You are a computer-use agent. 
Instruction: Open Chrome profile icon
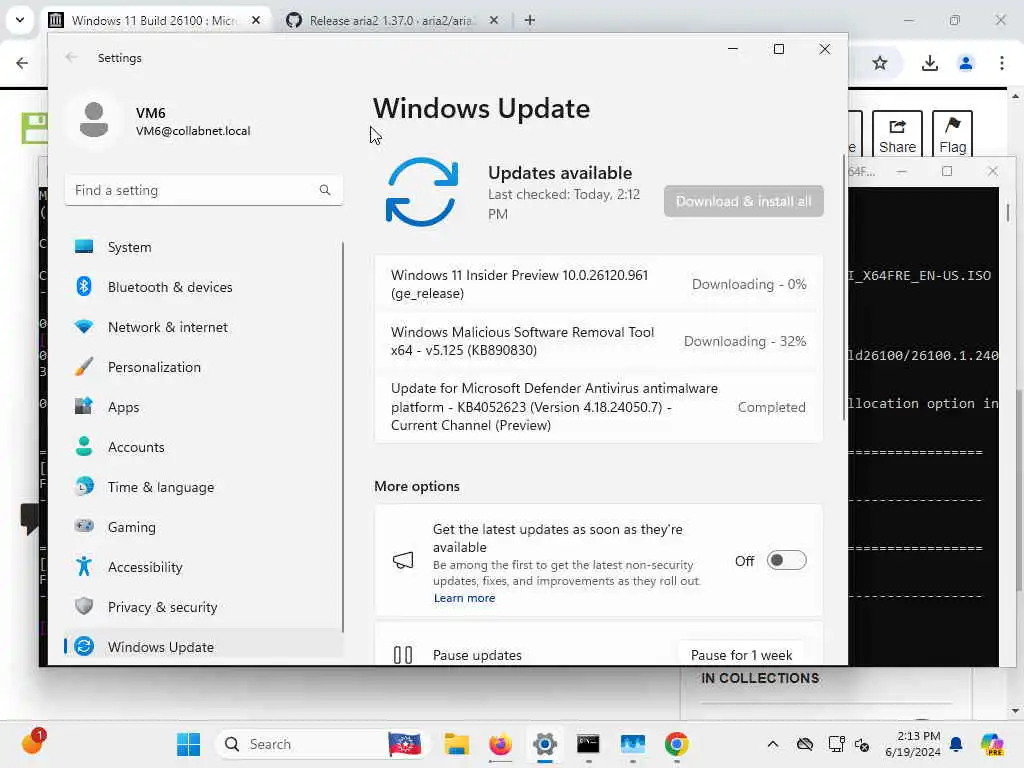coord(966,63)
